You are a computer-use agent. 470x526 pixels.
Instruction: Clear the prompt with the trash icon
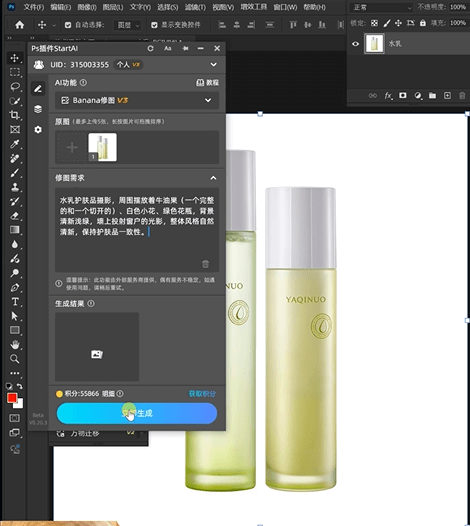click(205, 264)
